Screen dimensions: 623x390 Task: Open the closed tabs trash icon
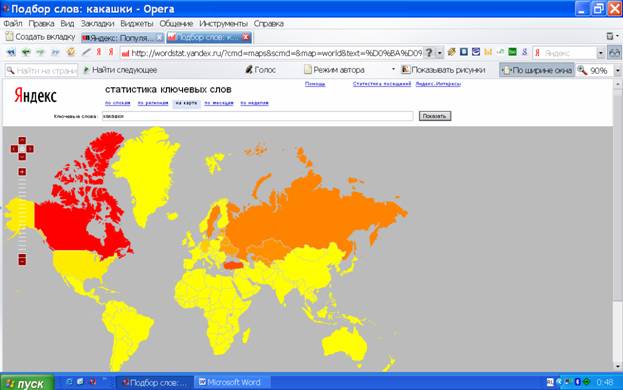coord(609,36)
